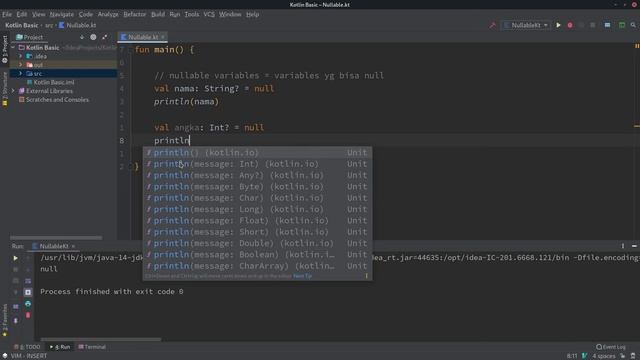Choose println() with no arguments
Image resolution: width=640 pixels, height=360 pixels.
point(257,153)
